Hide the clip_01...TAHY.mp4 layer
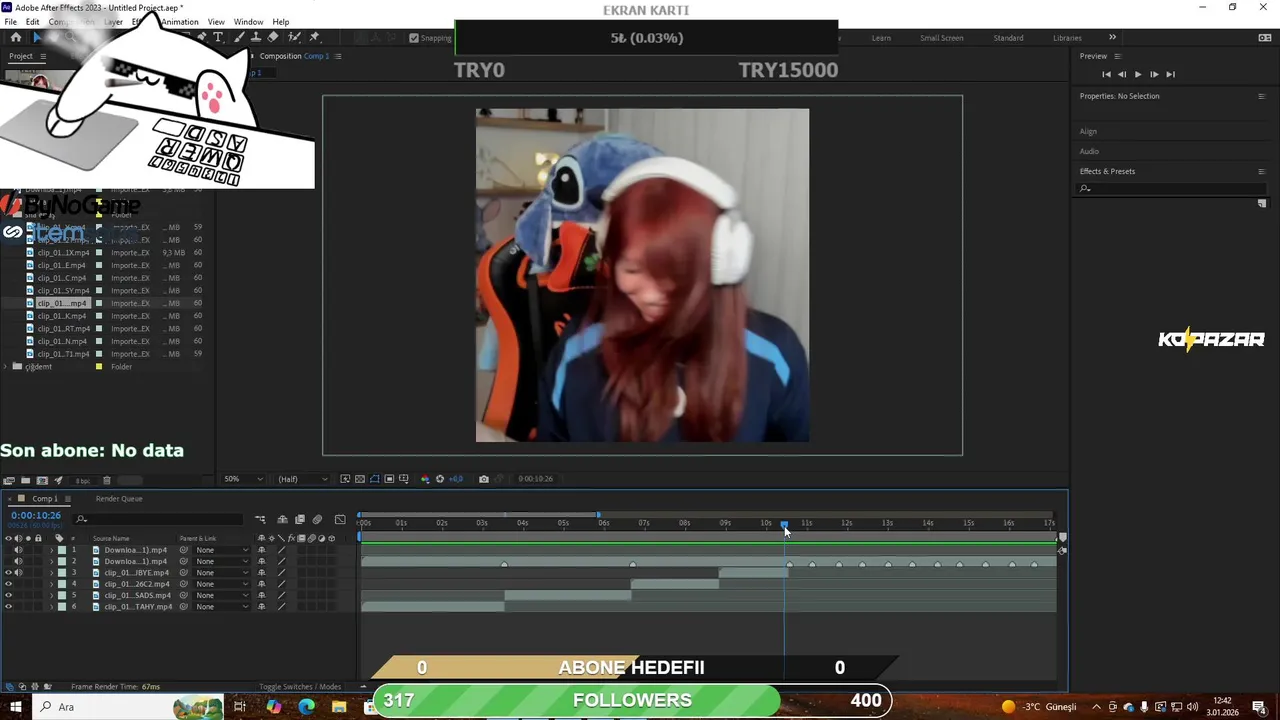Viewport: 1280px width, 720px height. coord(8,607)
